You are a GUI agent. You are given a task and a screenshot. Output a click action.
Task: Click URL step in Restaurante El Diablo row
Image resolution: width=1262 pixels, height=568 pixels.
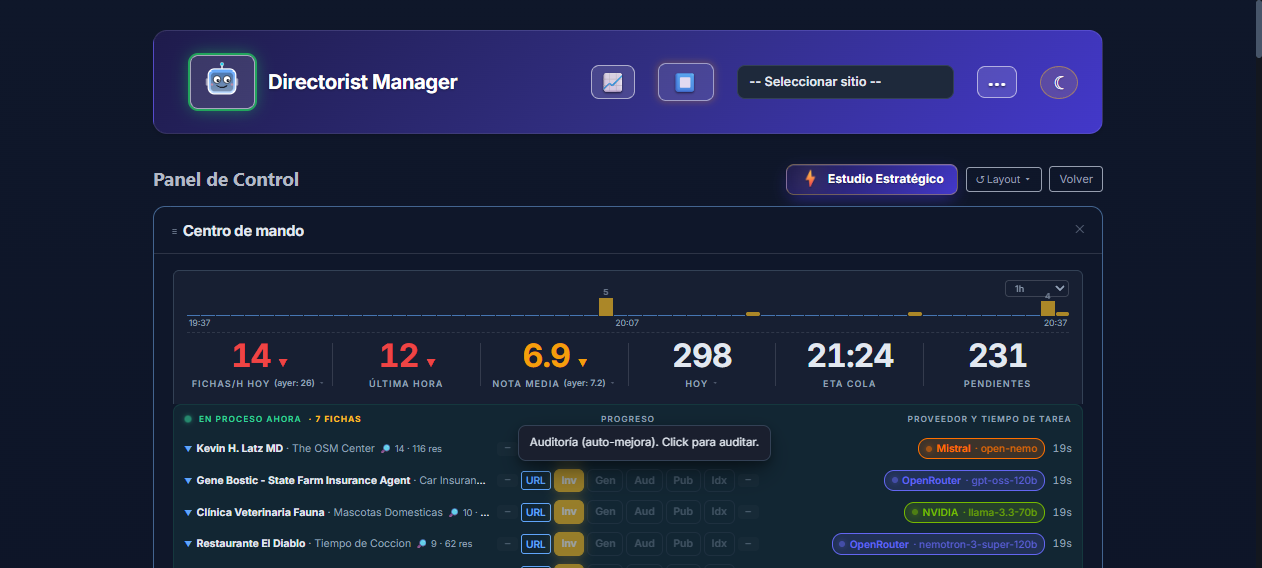[536, 545]
